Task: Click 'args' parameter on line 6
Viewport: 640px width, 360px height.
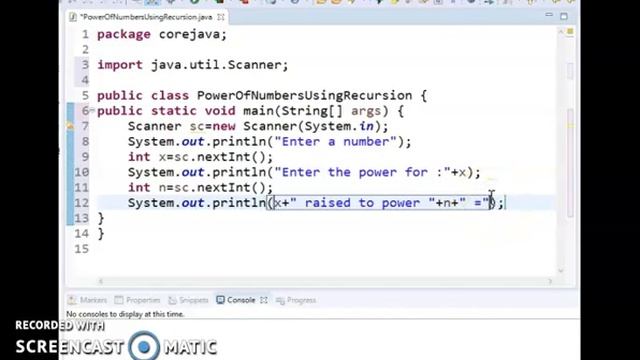Action: (366, 111)
